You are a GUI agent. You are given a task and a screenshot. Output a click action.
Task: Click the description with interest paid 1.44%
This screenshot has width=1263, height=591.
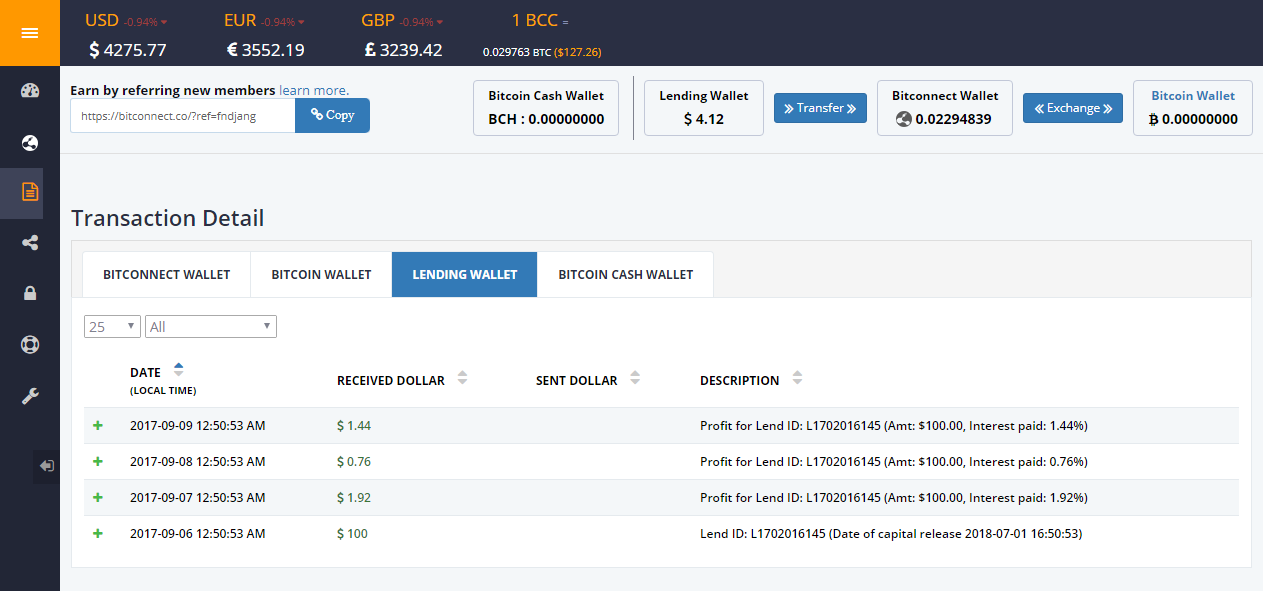point(893,426)
